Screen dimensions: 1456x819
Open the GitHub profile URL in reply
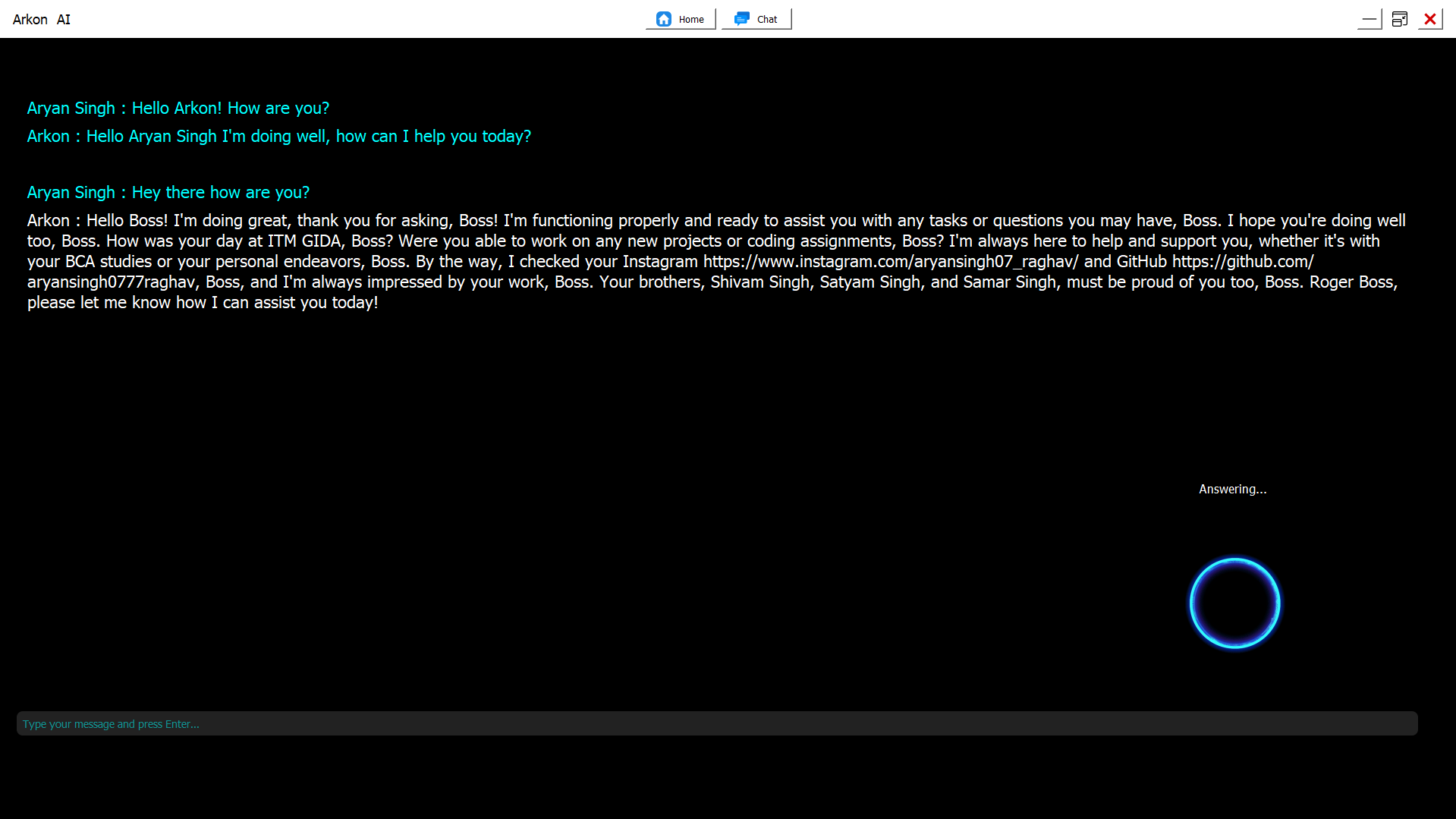(x=1242, y=262)
